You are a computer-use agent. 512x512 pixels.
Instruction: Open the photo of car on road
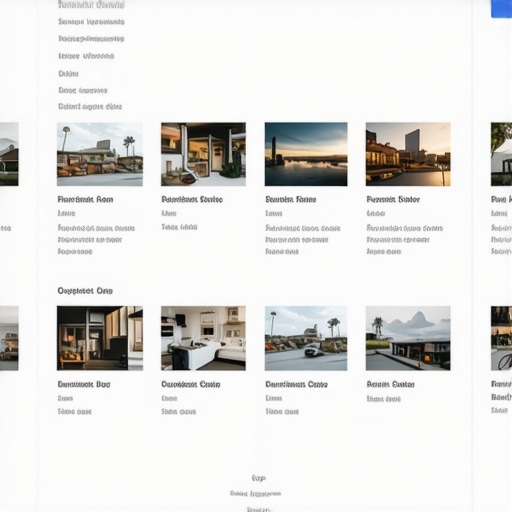pos(306,338)
